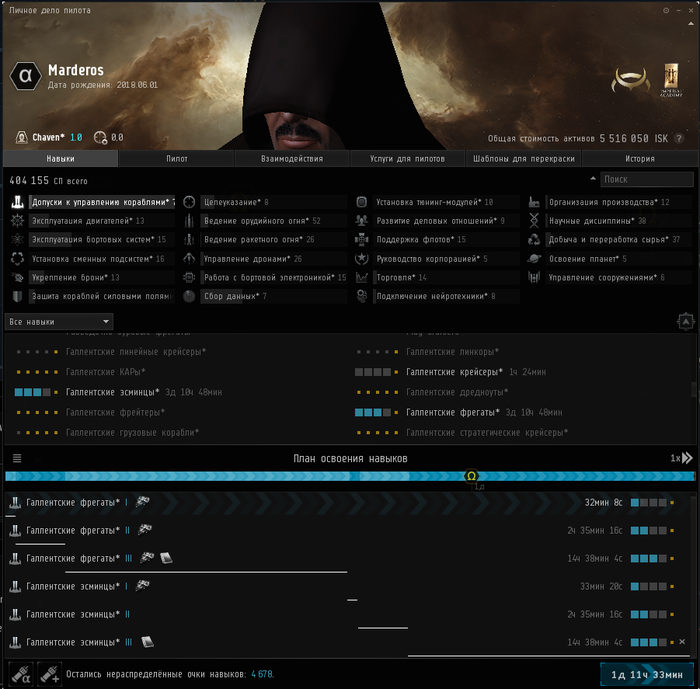Click the Галлентские крейсеры skill entry
This screenshot has width=700, height=689.
[450, 372]
